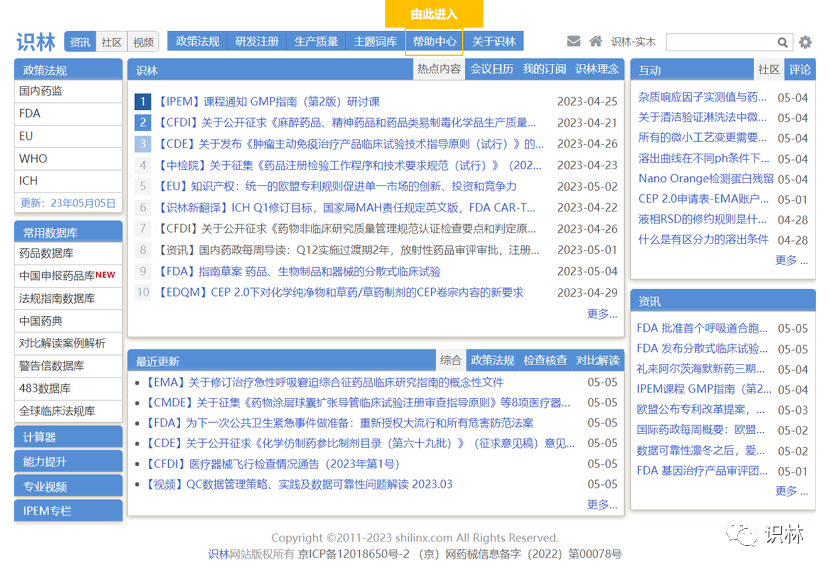Select the 检查核查 tab
Screen dimensions: 830x570
click(545, 360)
